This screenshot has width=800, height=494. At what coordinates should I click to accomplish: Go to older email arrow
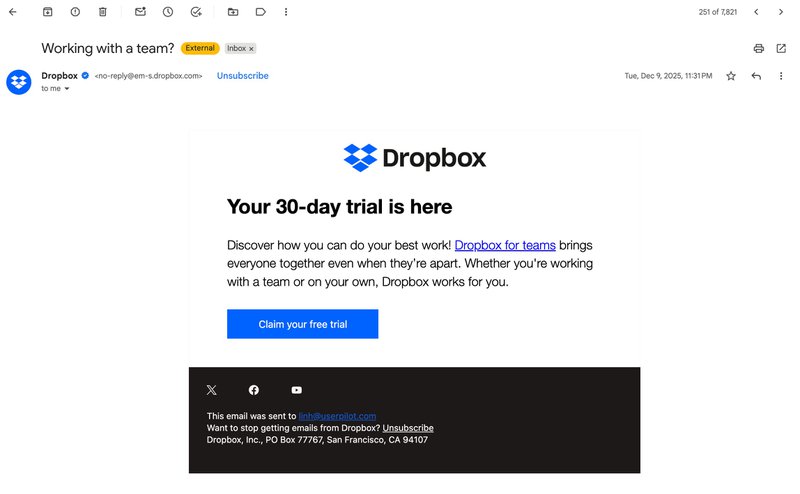pos(781,12)
